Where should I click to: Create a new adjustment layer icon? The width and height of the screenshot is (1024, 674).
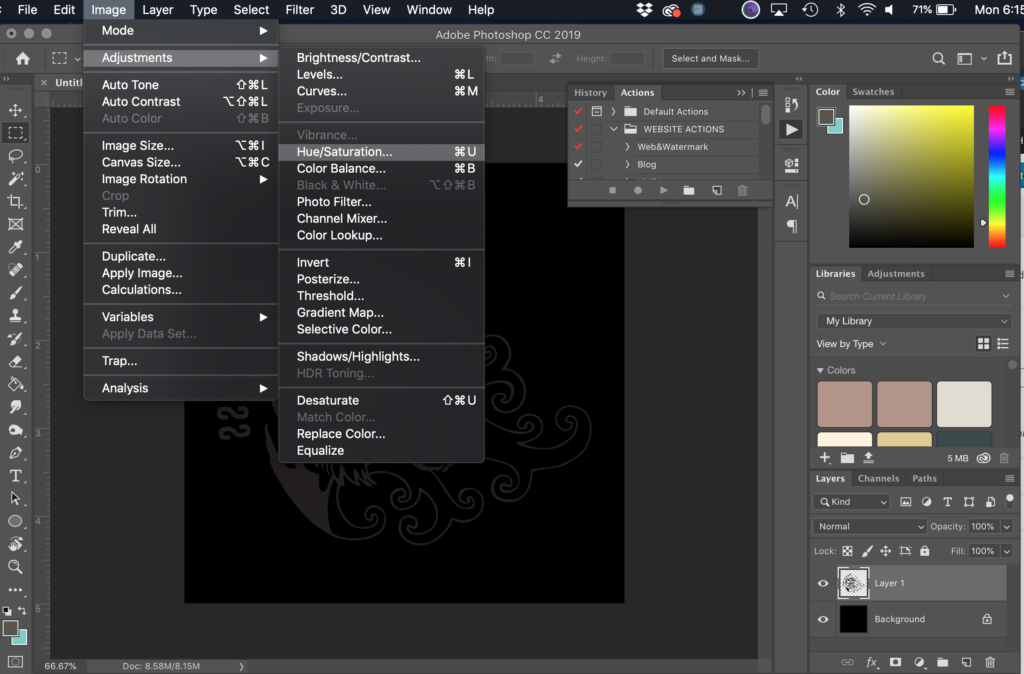(x=920, y=662)
